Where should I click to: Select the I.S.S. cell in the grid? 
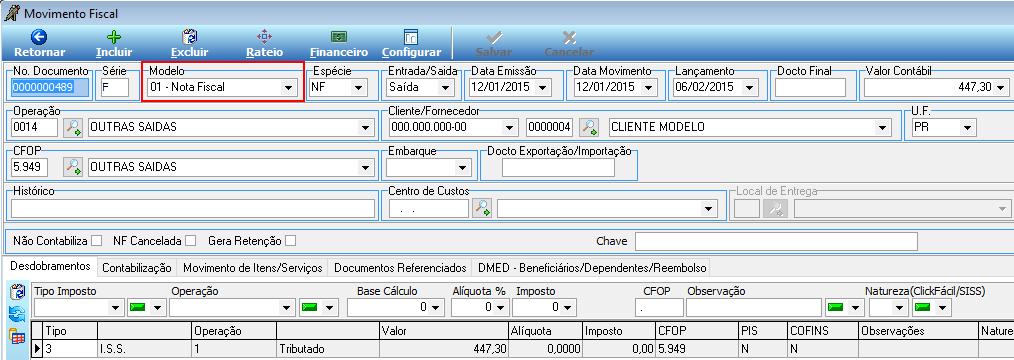click(145, 348)
